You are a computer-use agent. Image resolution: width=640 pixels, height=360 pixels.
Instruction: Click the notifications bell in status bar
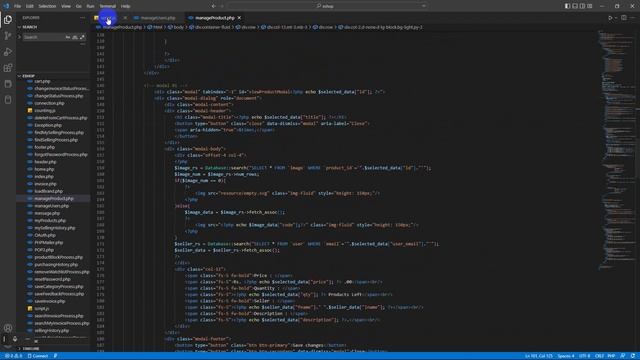(632, 356)
